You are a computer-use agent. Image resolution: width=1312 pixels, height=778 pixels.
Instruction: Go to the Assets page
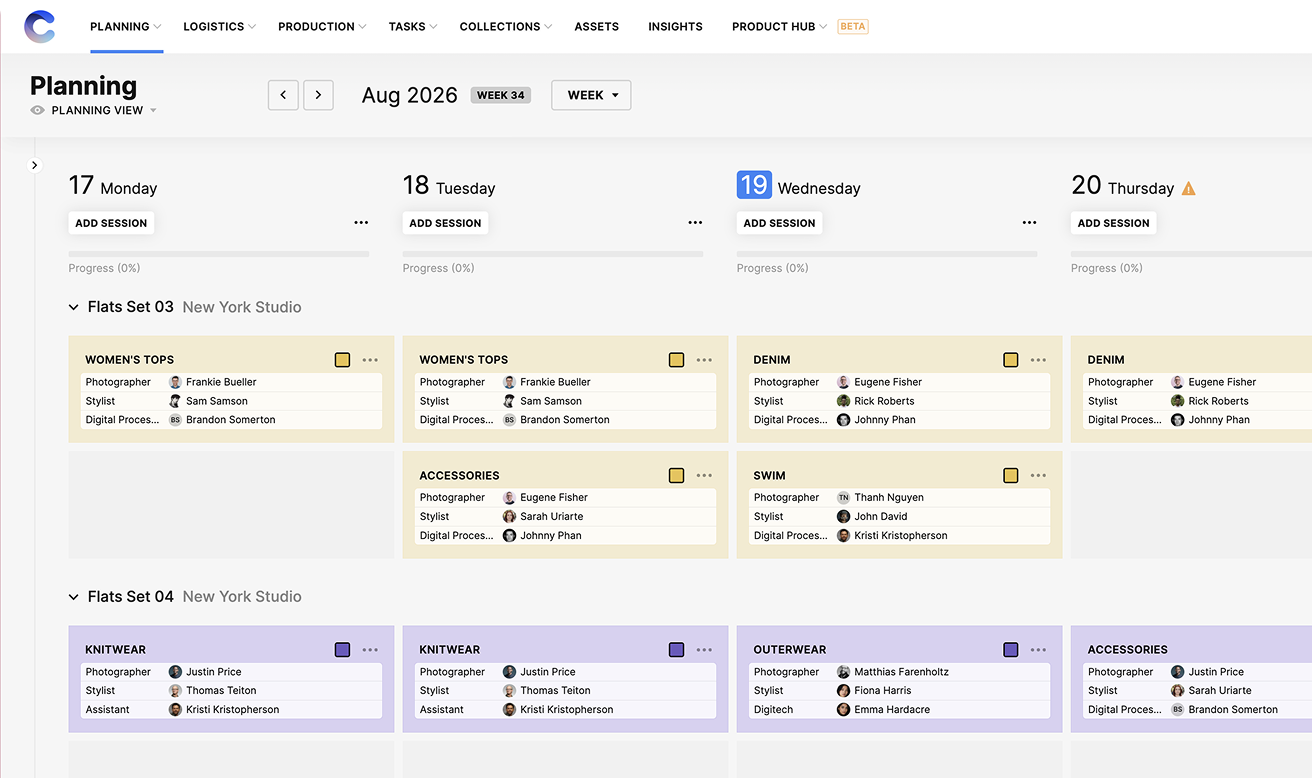click(597, 27)
